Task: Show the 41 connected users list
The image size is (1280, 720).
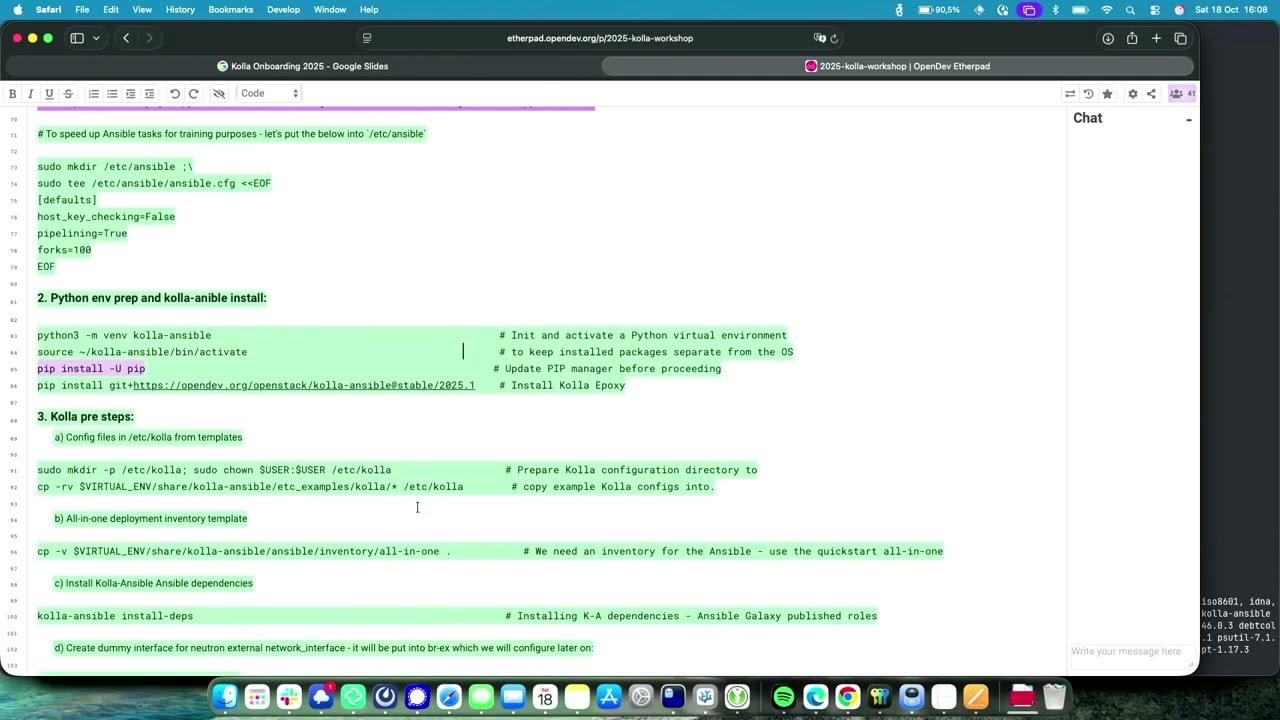Action: [x=1182, y=94]
